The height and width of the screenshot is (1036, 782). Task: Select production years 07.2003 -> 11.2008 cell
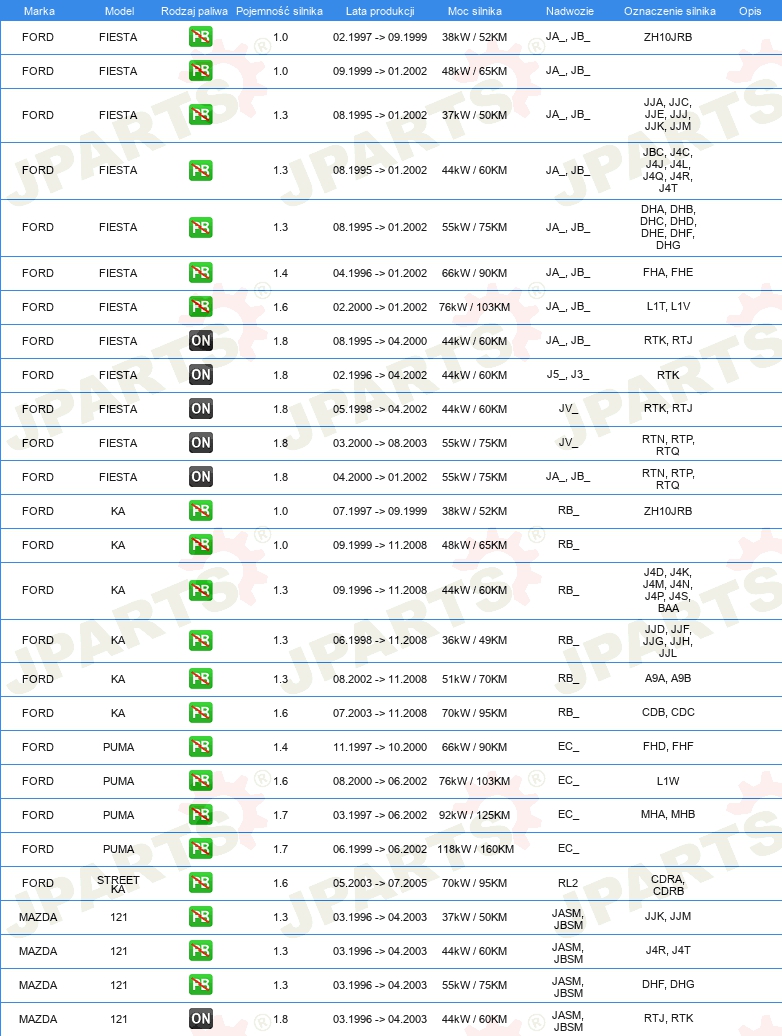(x=380, y=713)
